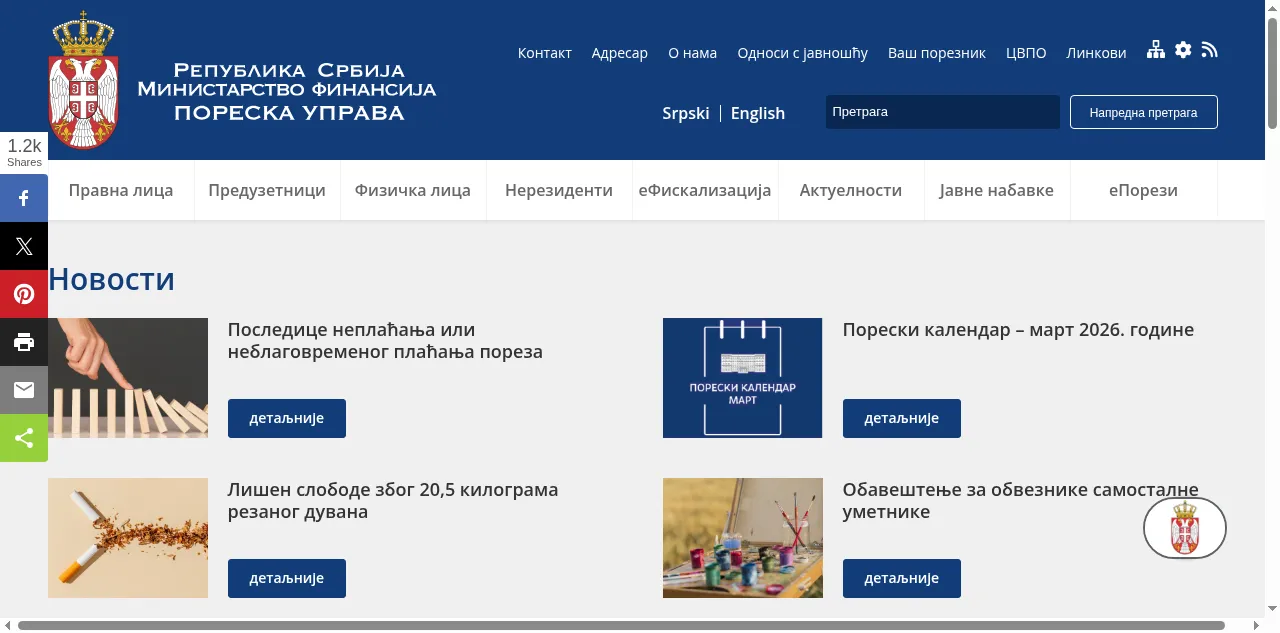Viewport: 1280px width, 633px height.
Task: Open the green general share icon
Action: [24, 438]
